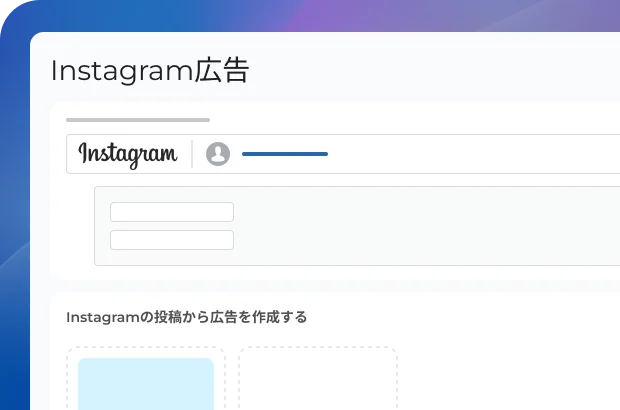The height and width of the screenshot is (410, 620).
Task: Focus the lower empty input field
Action: point(172,240)
